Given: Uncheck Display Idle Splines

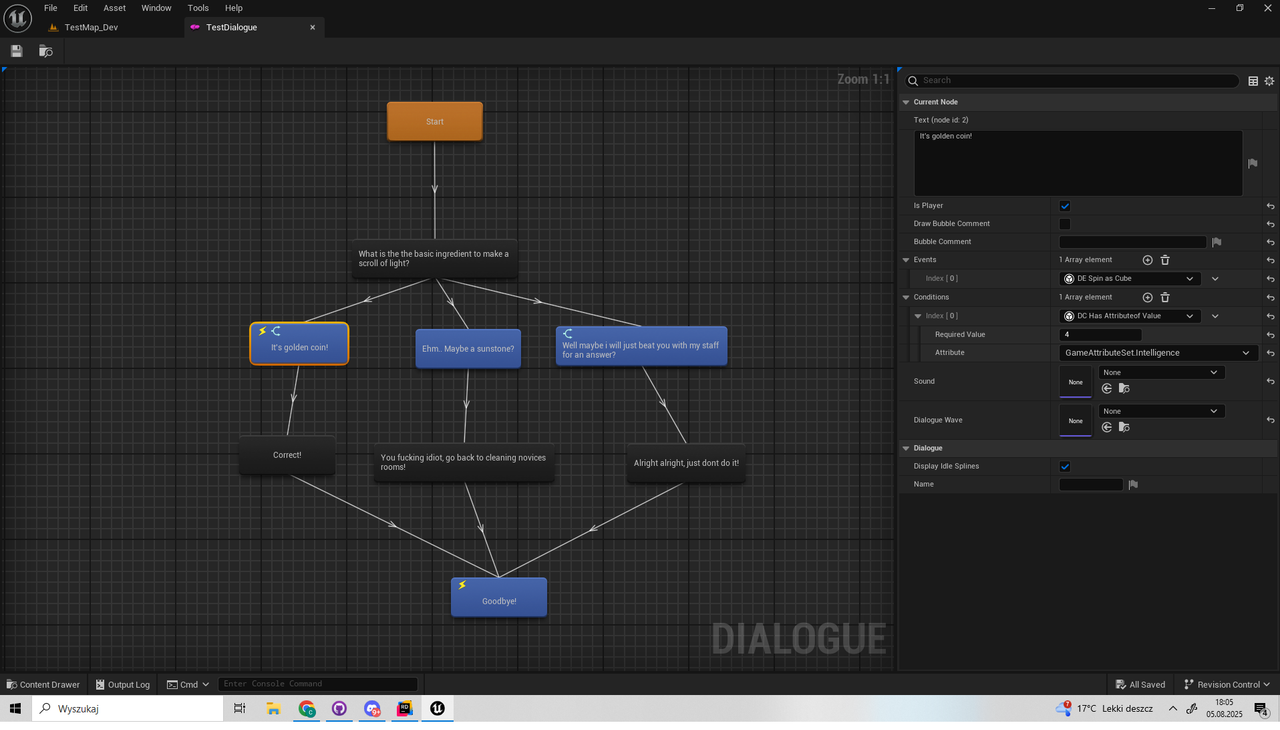Looking at the screenshot, I should 1064,466.
